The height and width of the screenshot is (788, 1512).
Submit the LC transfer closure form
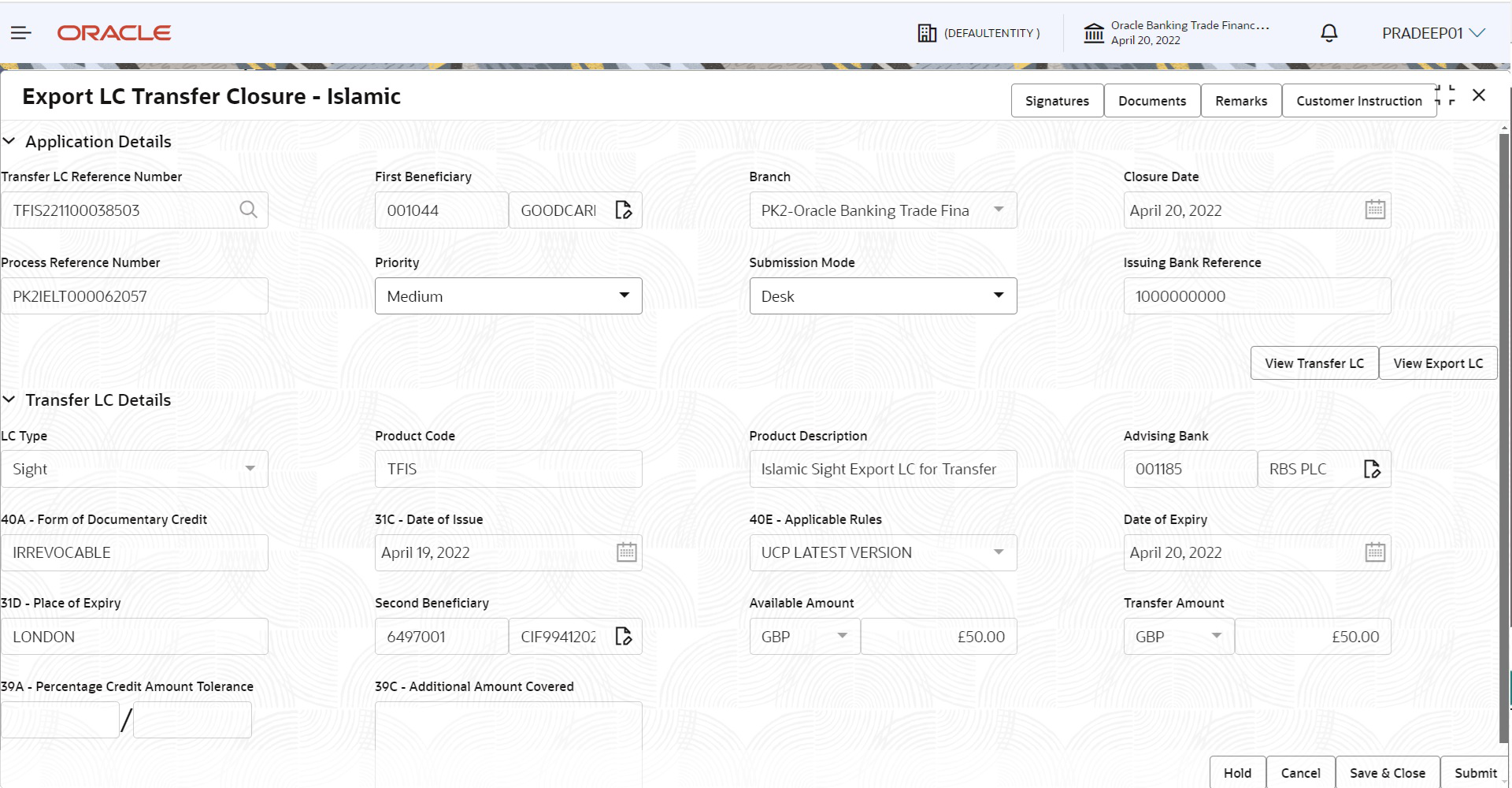click(x=1475, y=773)
